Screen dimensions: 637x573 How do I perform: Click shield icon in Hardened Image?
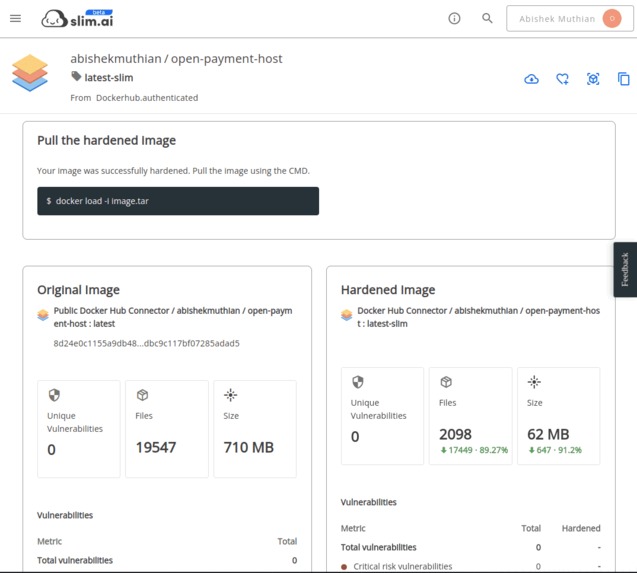tap(358, 382)
